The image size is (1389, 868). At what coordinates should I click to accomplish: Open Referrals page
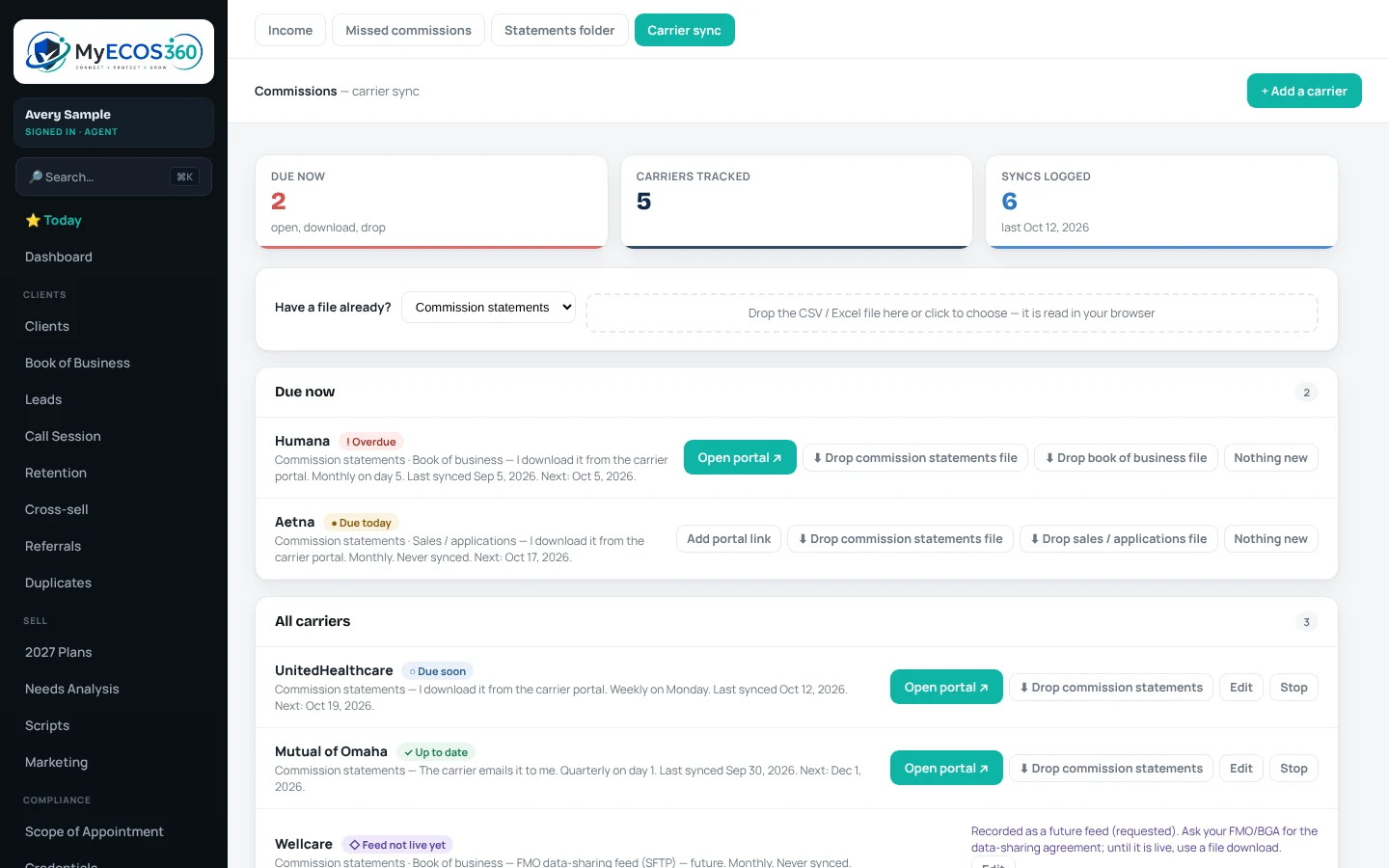(x=114, y=546)
